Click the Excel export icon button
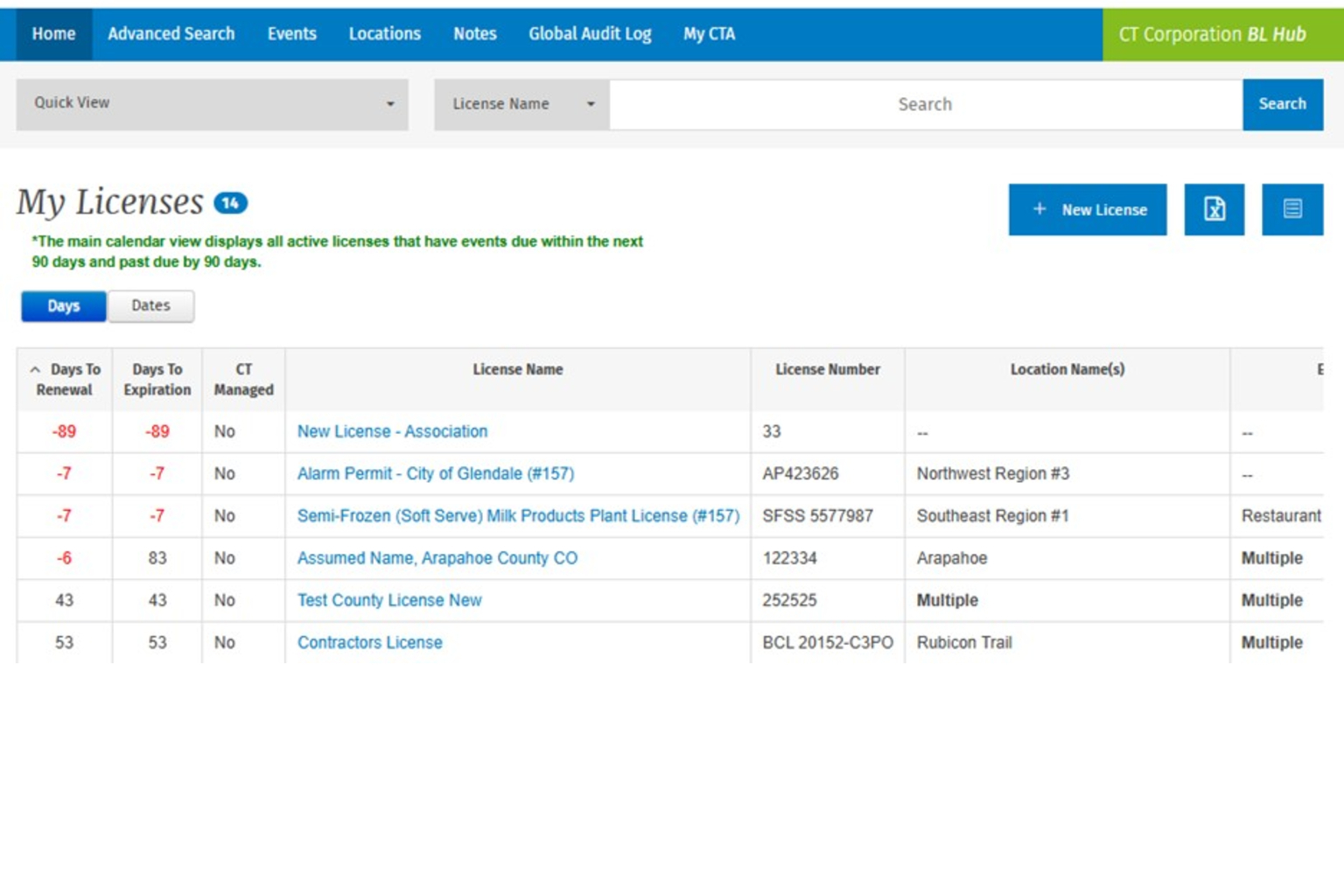1344x896 pixels. coord(1214,209)
